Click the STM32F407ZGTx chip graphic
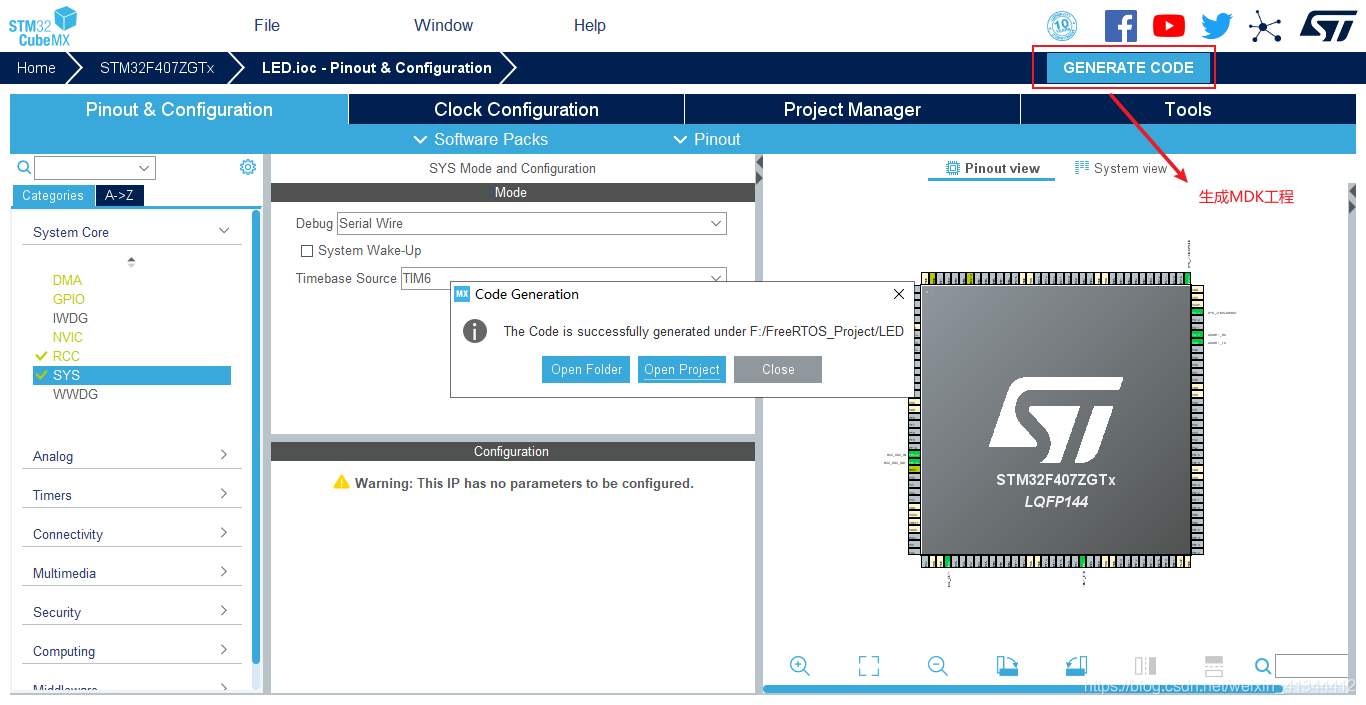 tap(1055, 420)
